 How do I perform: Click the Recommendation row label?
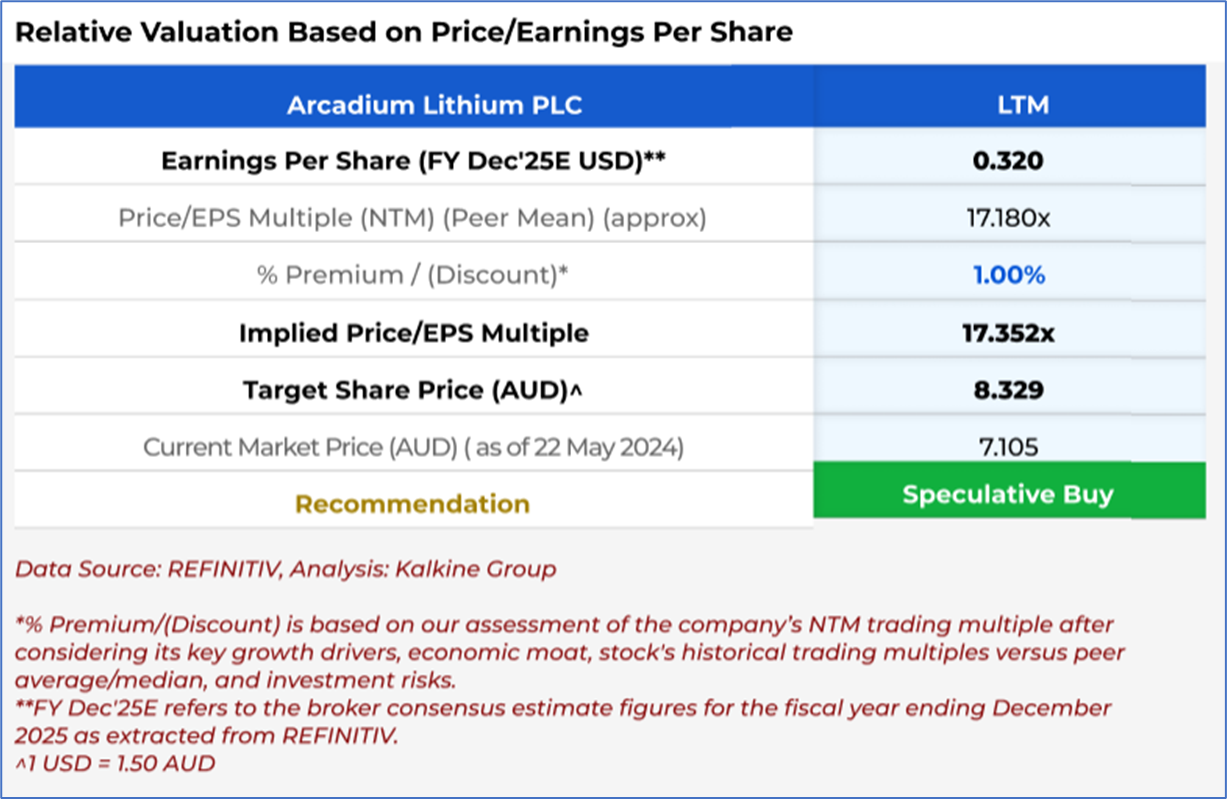coord(412,503)
